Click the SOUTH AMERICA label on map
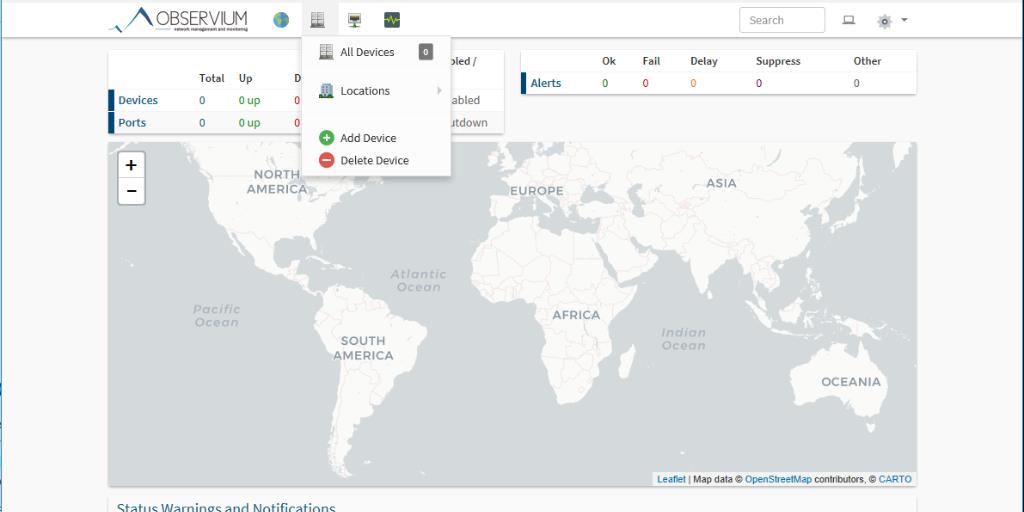Screen dimensions: 1024x512 tap(363, 348)
